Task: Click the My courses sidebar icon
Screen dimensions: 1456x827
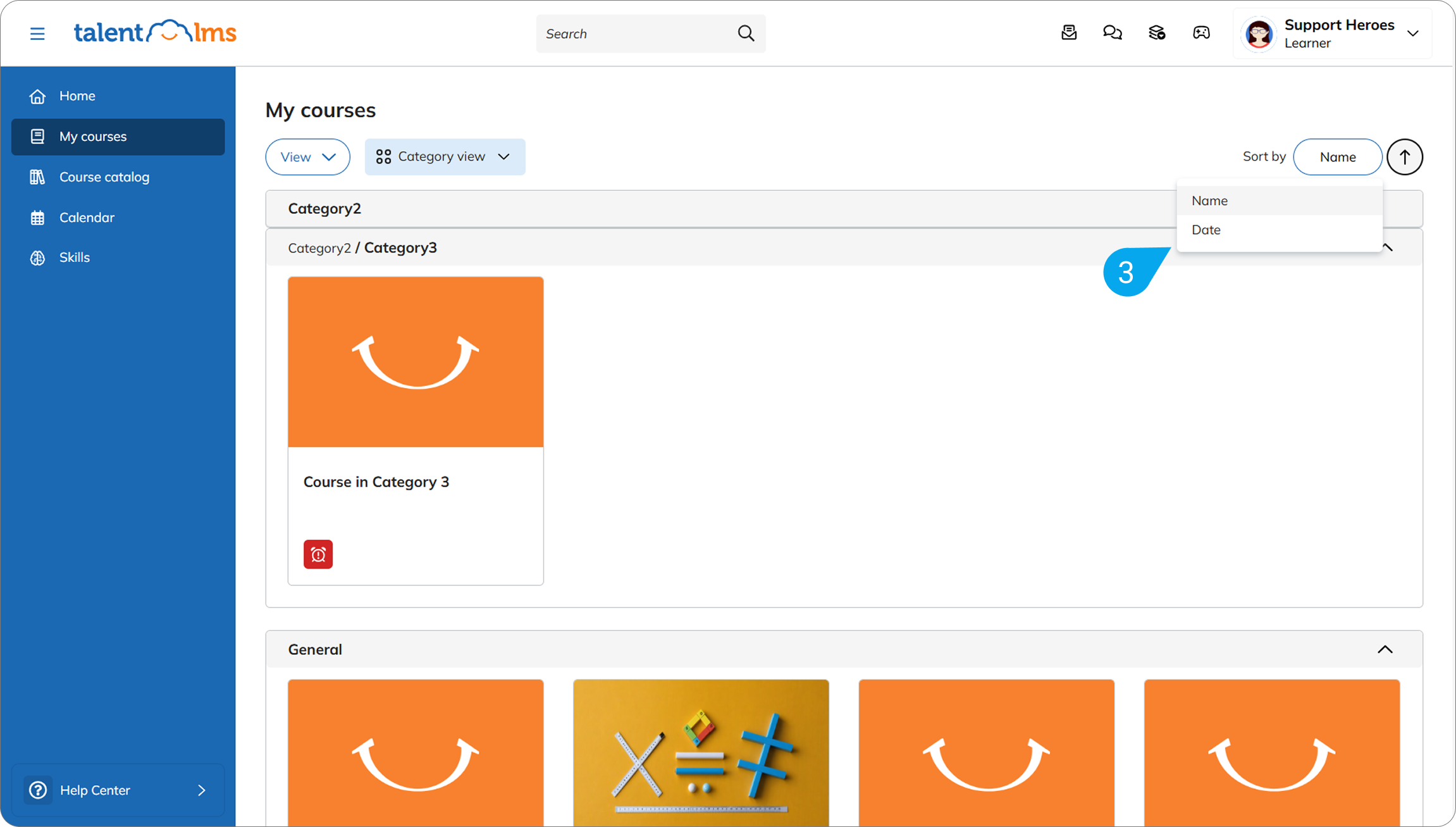Action: pos(37,137)
